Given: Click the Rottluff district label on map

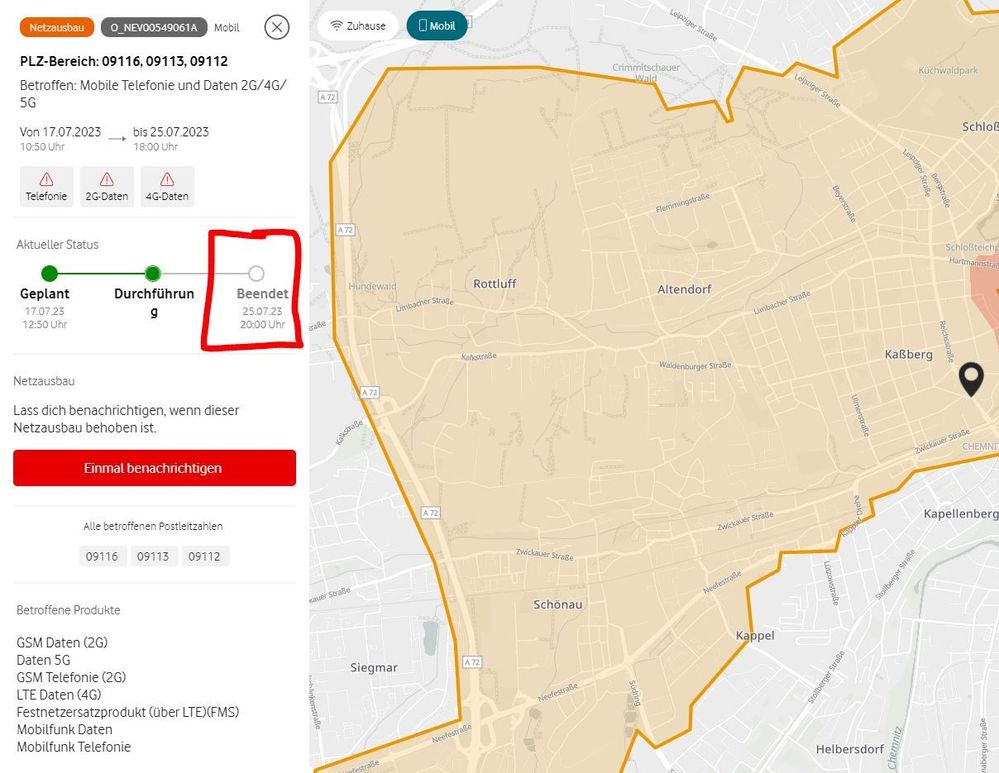Looking at the screenshot, I should [x=494, y=284].
